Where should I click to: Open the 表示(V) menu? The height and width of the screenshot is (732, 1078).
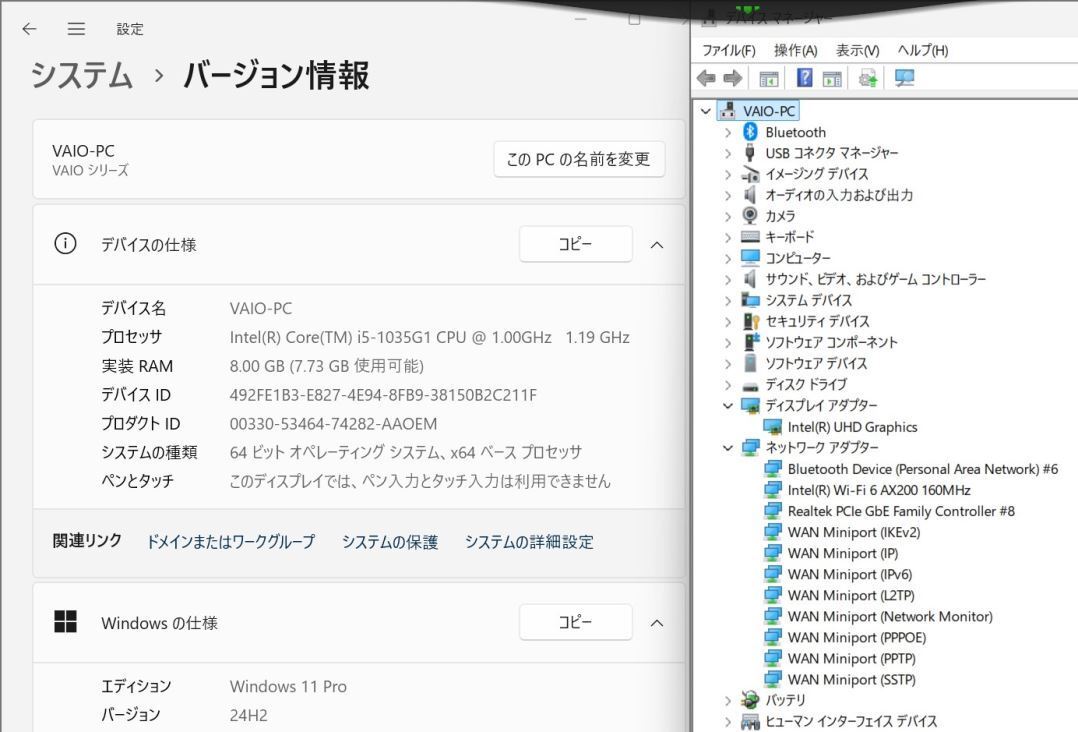click(857, 50)
